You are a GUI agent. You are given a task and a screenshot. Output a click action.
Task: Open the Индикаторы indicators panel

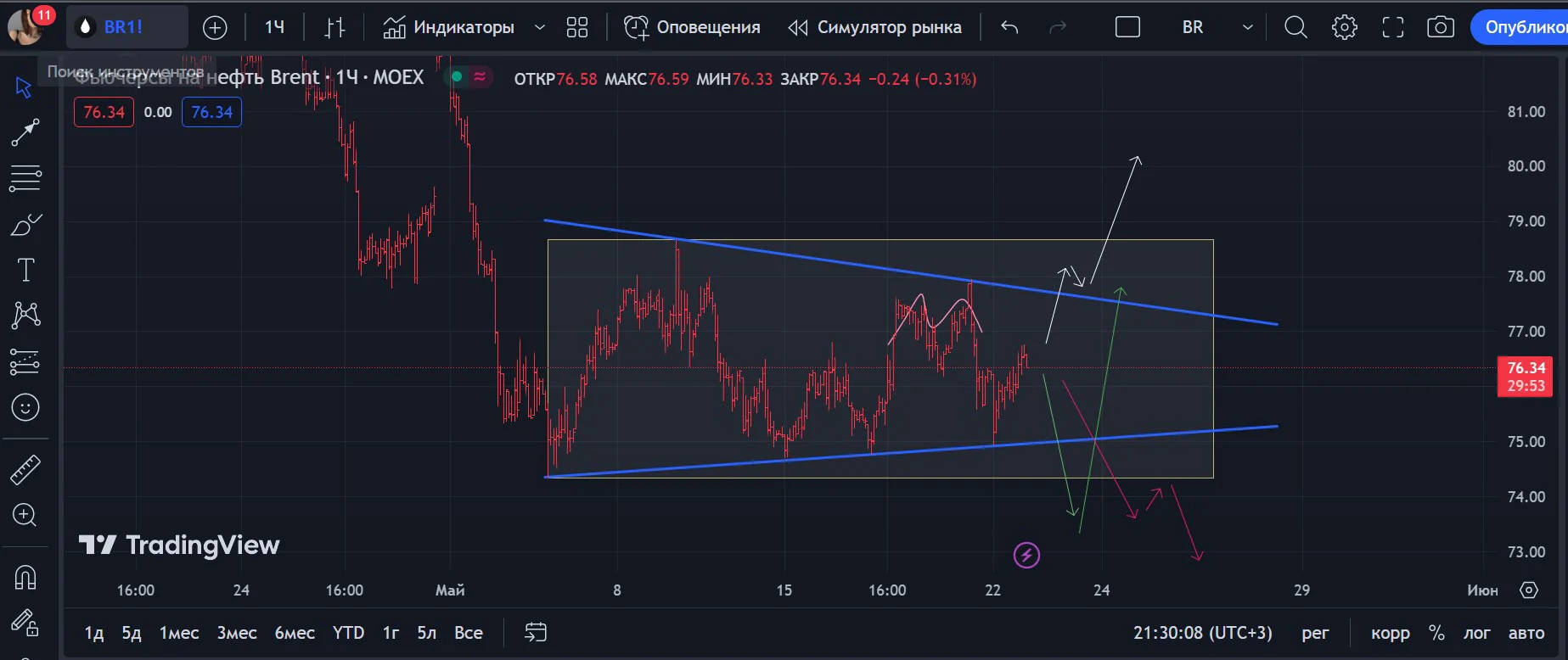tap(448, 28)
